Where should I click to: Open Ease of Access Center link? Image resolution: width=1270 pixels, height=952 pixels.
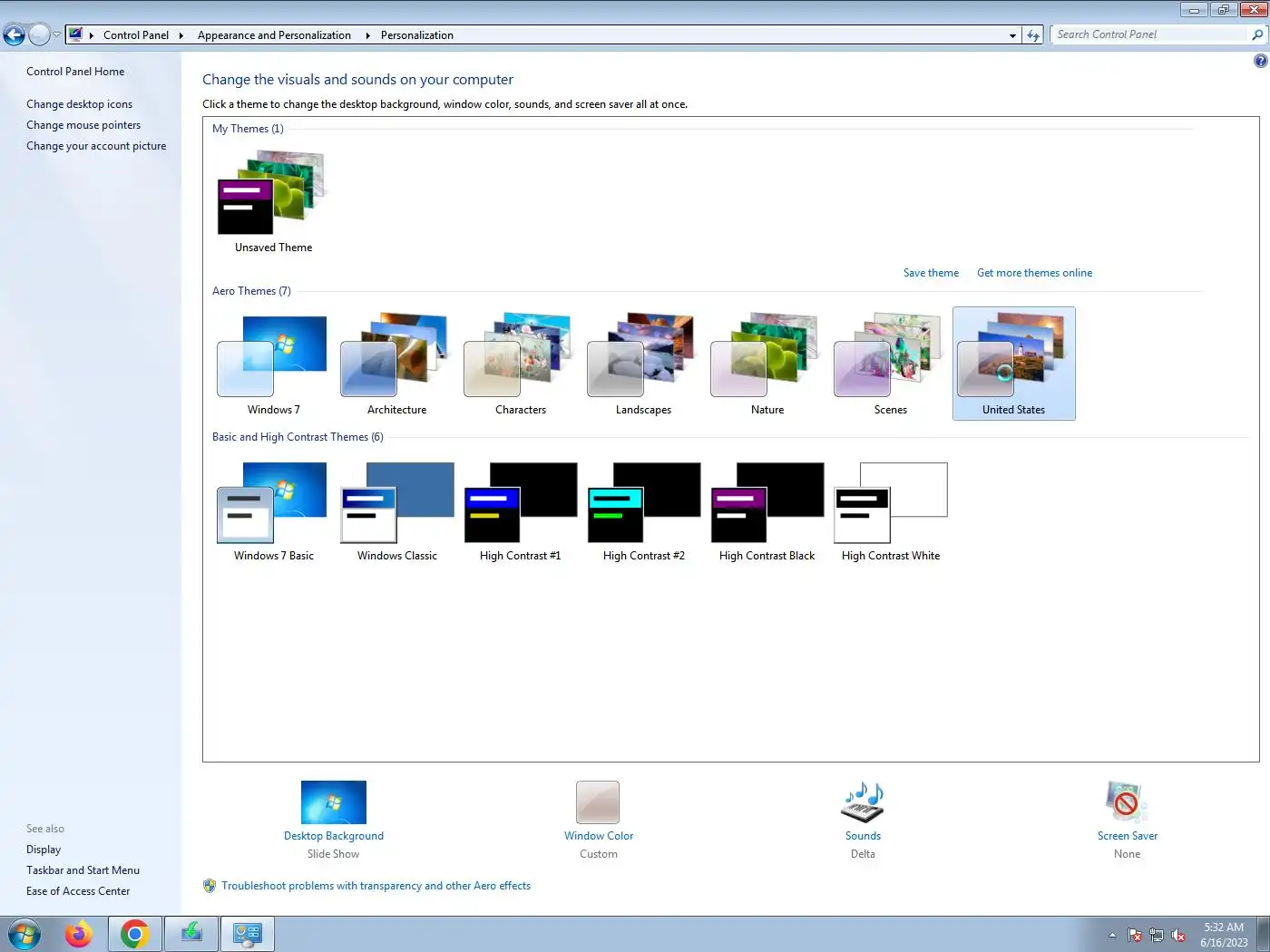[x=78, y=891]
